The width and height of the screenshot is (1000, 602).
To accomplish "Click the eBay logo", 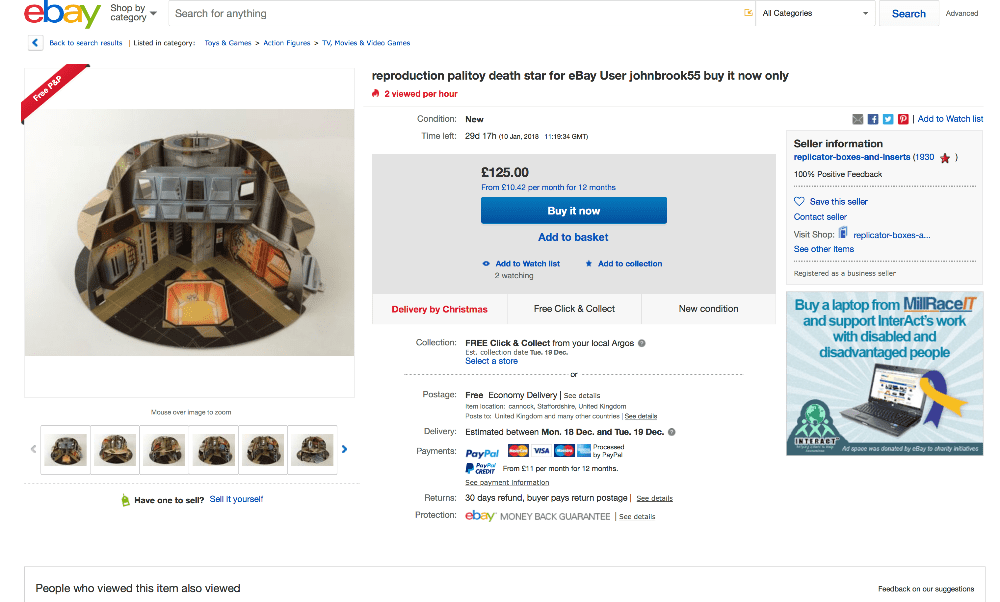I will (62, 14).
